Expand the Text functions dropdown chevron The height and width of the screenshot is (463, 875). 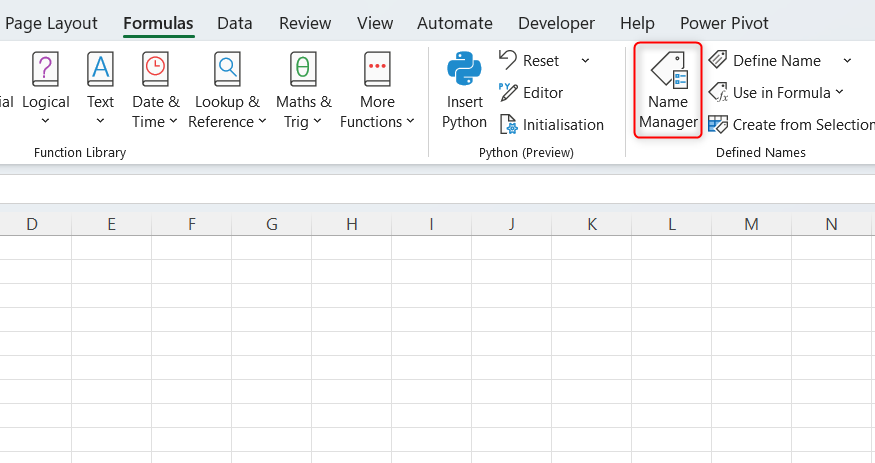coord(100,121)
